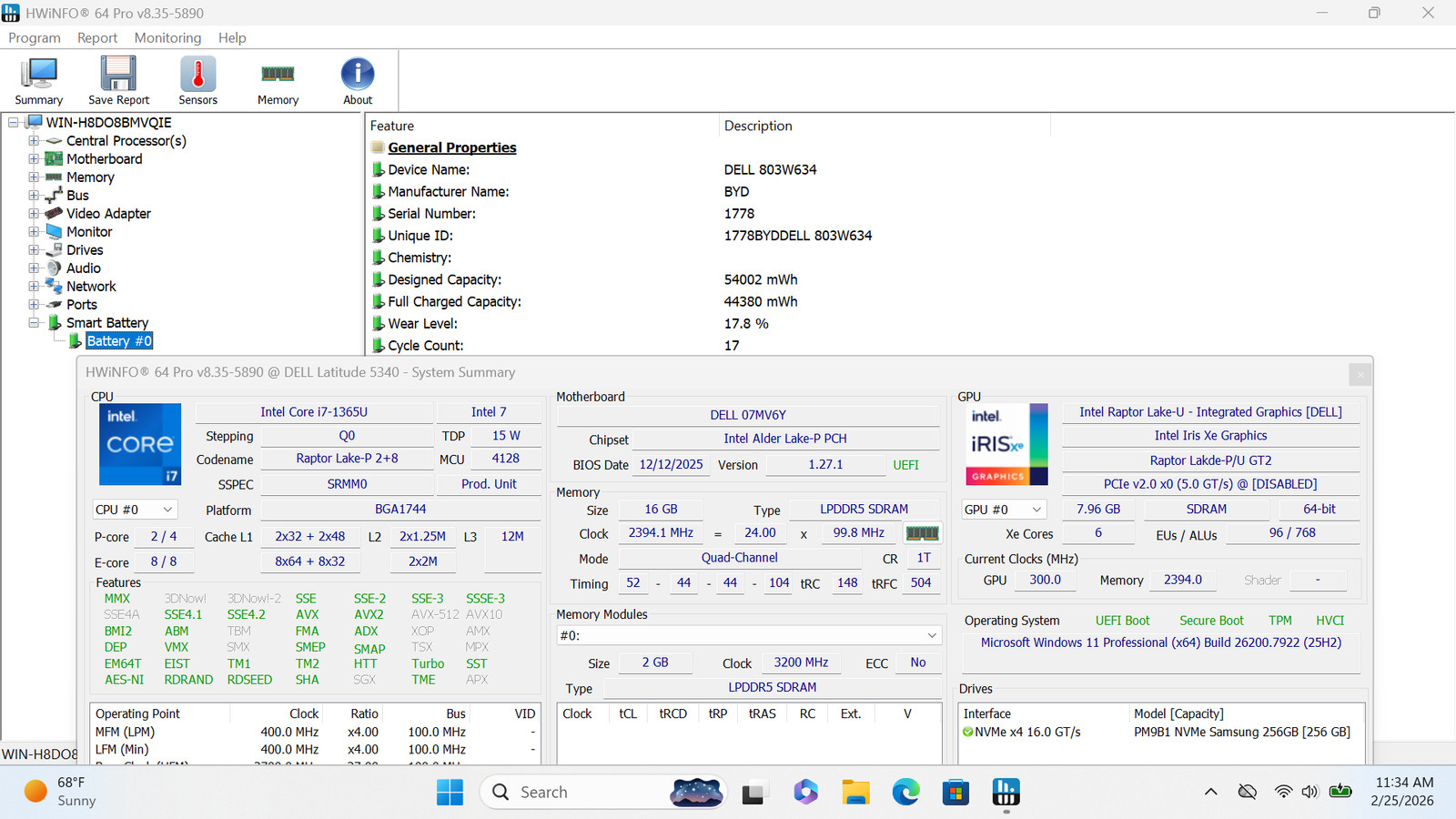
Task: Expand the Drives tree node
Action: coord(34,249)
